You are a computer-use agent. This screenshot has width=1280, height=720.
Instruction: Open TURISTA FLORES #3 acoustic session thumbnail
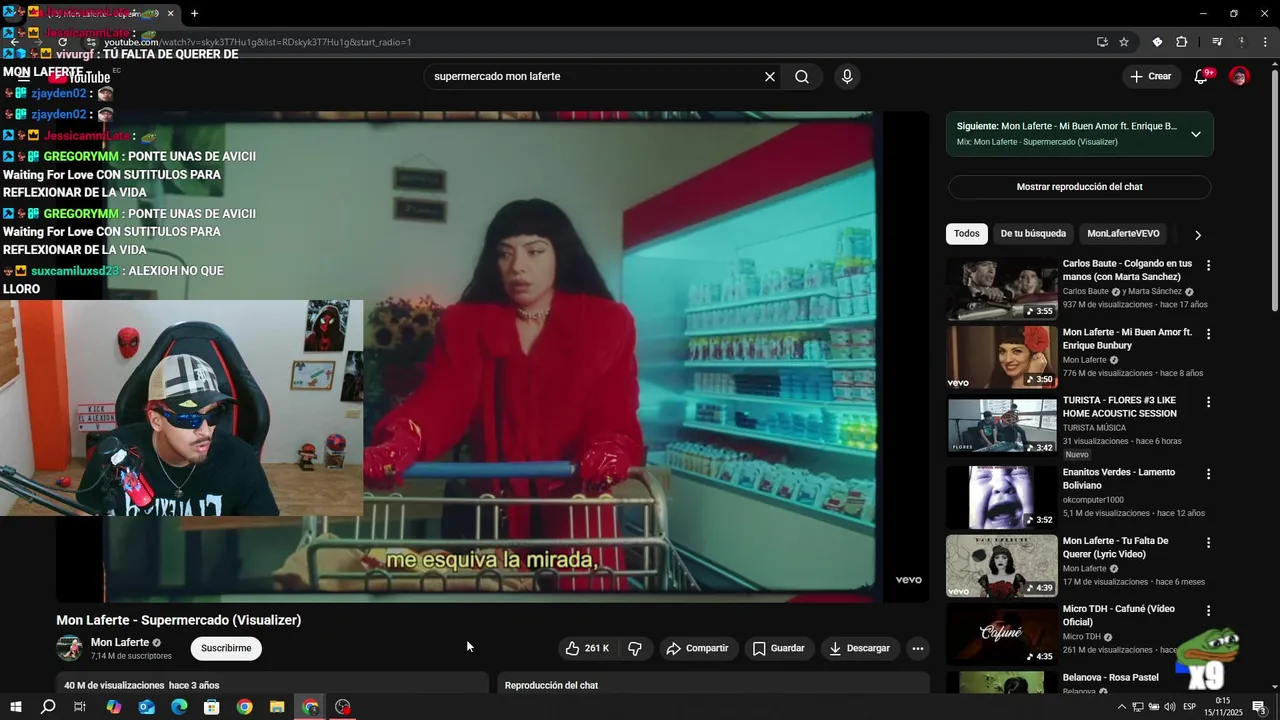1002,425
